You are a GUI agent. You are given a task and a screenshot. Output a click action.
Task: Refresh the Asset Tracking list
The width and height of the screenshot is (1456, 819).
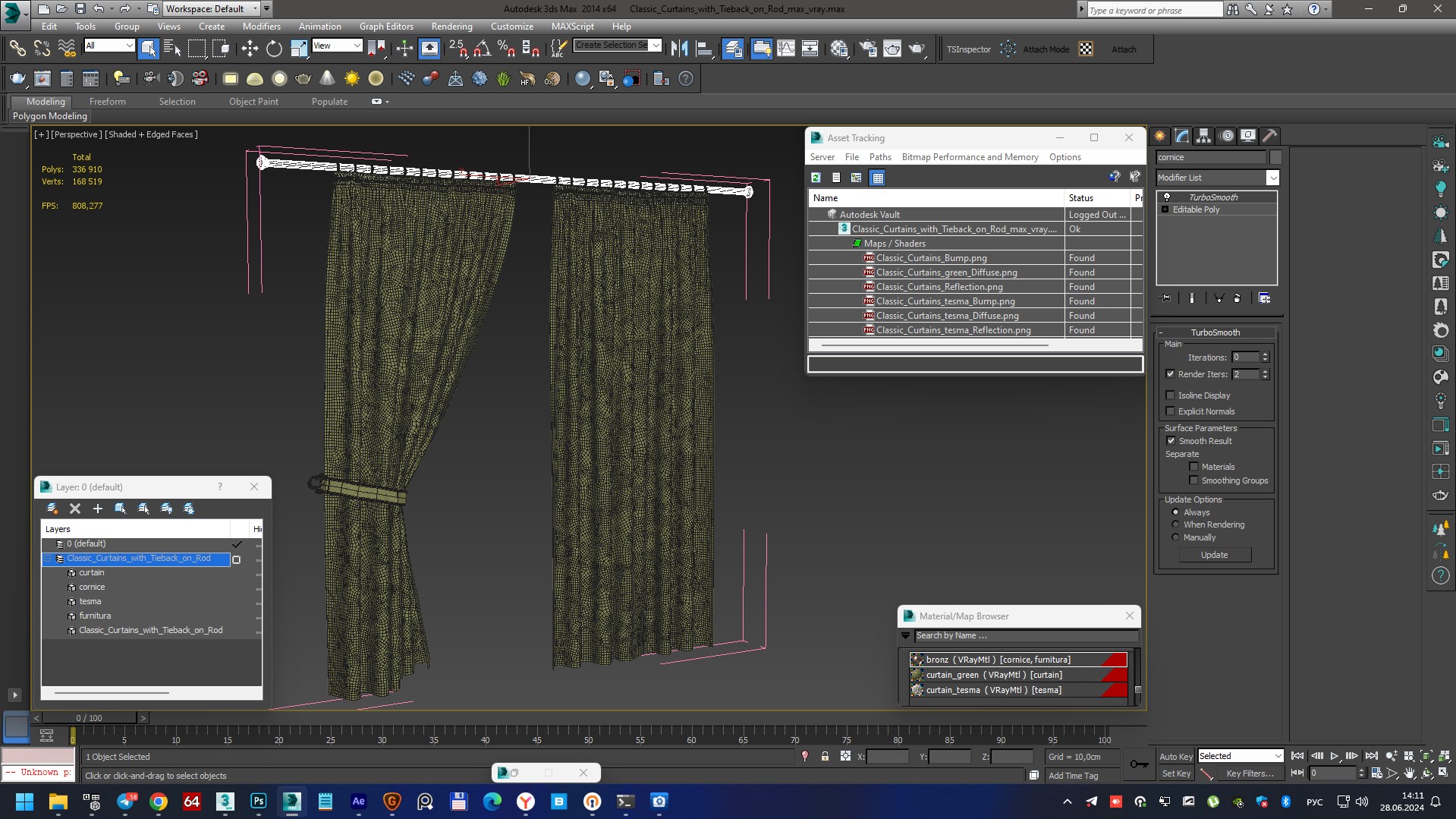click(816, 178)
